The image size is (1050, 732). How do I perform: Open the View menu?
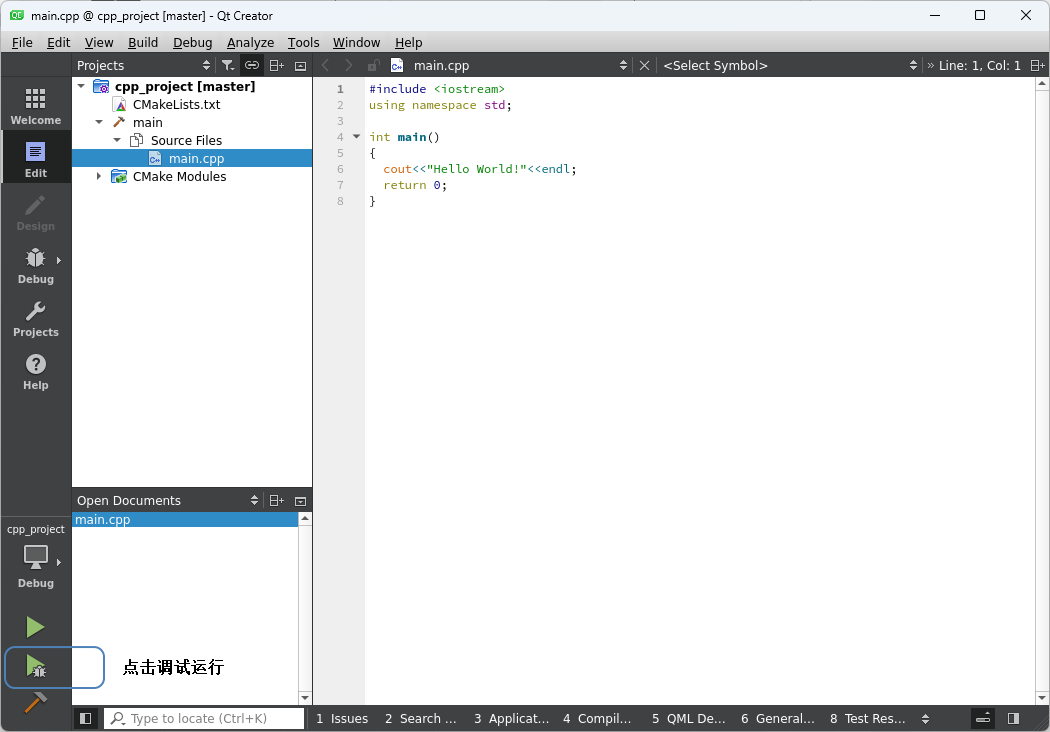98,42
